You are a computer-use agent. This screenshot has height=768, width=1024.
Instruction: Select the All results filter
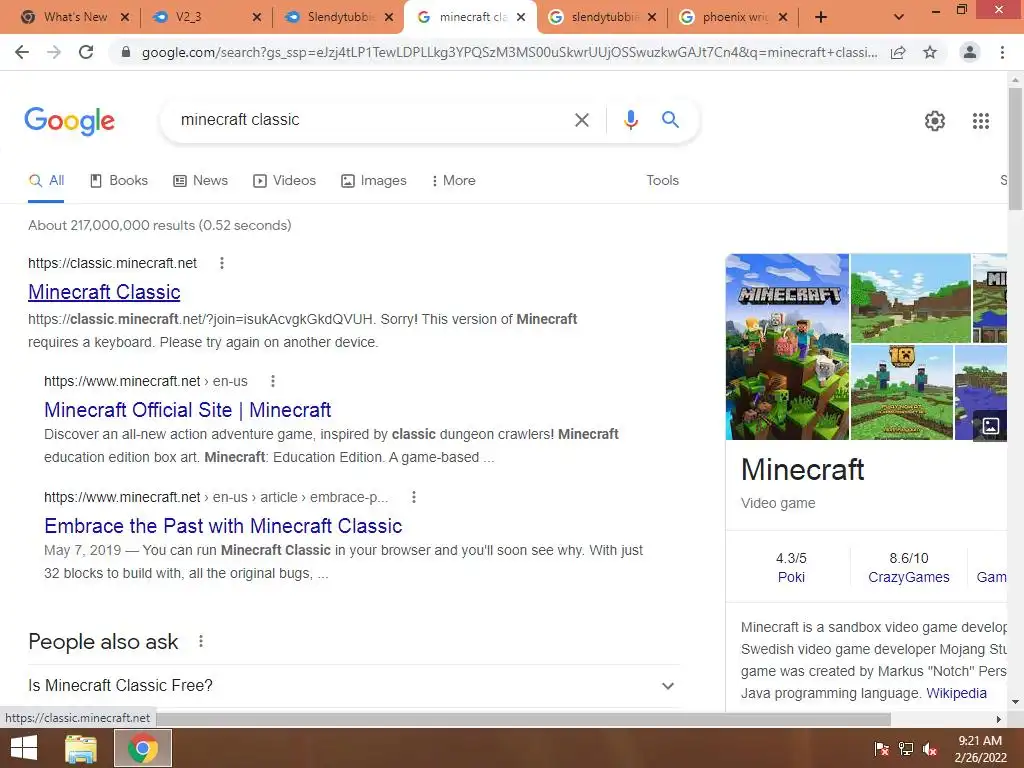pyautogui.click(x=46, y=181)
